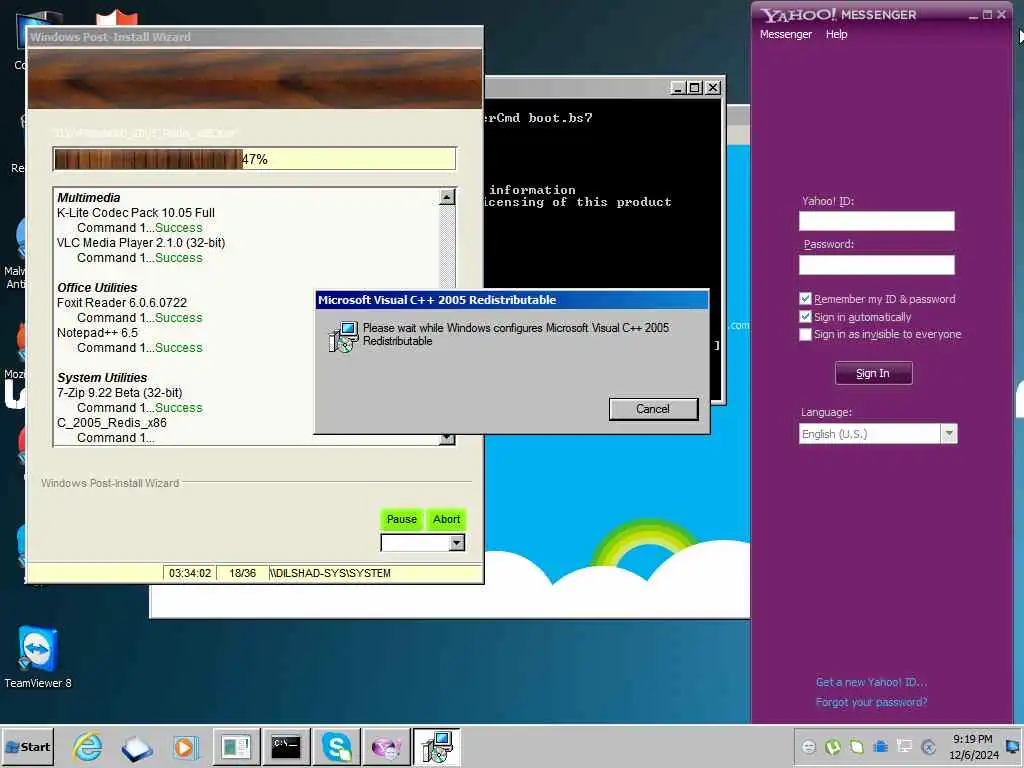Click the Yahoo! ID input field
Image resolution: width=1024 pixels, height=768 pixels.
[x=876, y=221]
